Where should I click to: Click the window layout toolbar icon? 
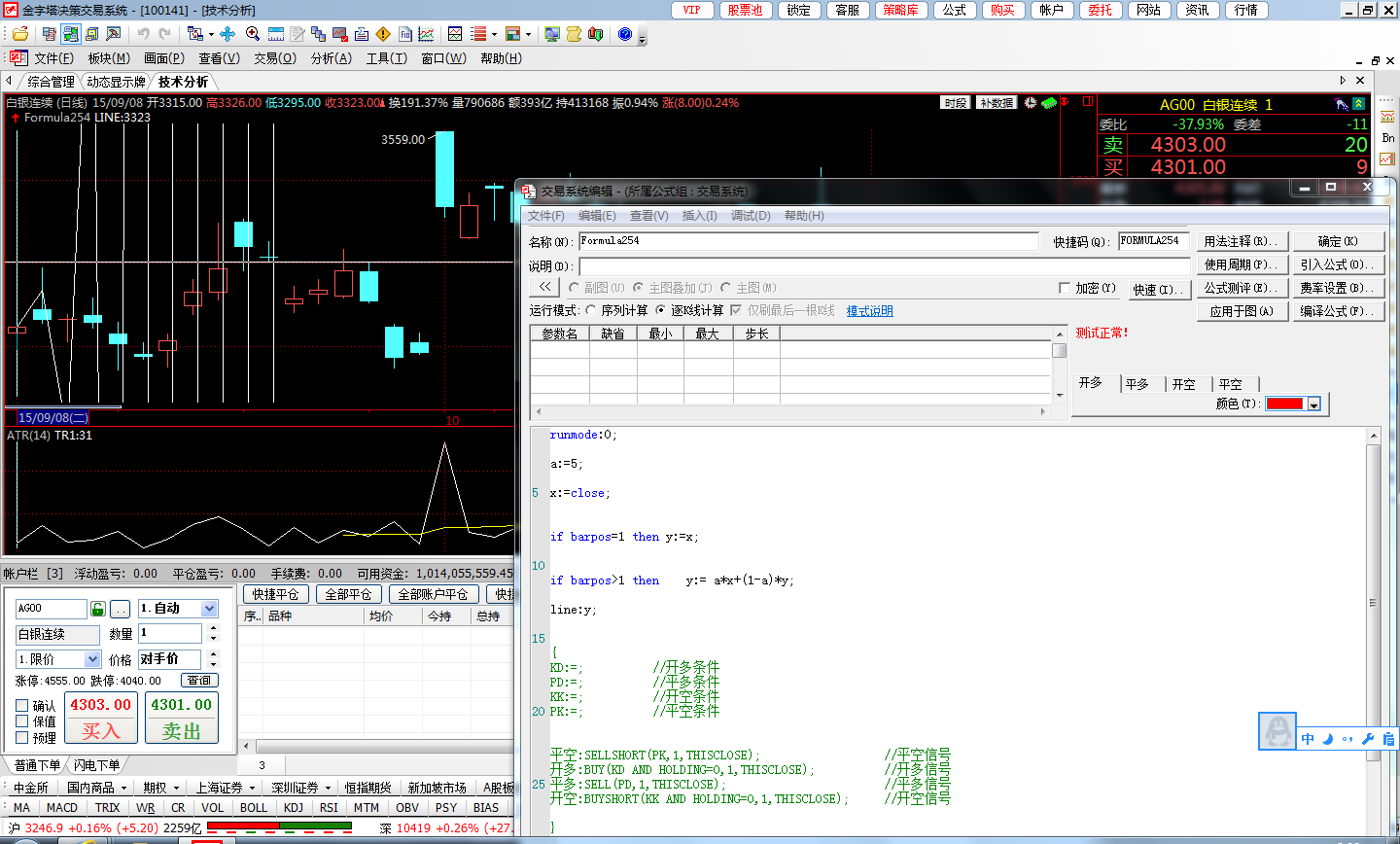coord(513,34)
